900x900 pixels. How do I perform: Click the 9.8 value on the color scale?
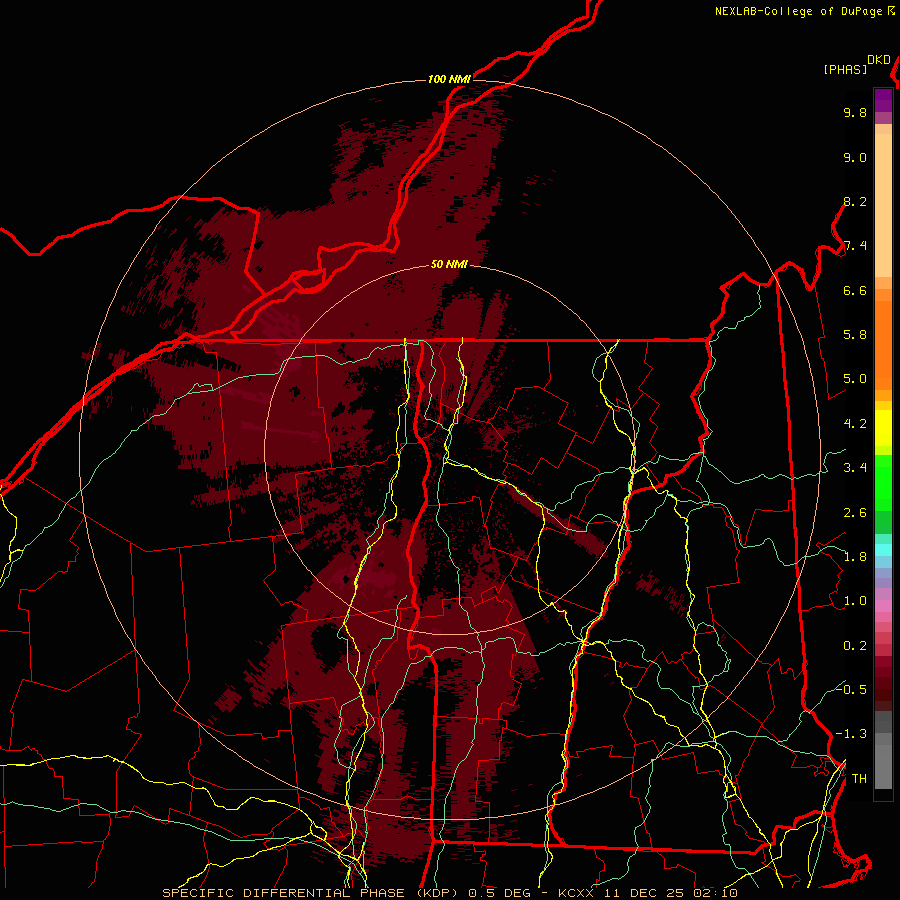[855, 112]
